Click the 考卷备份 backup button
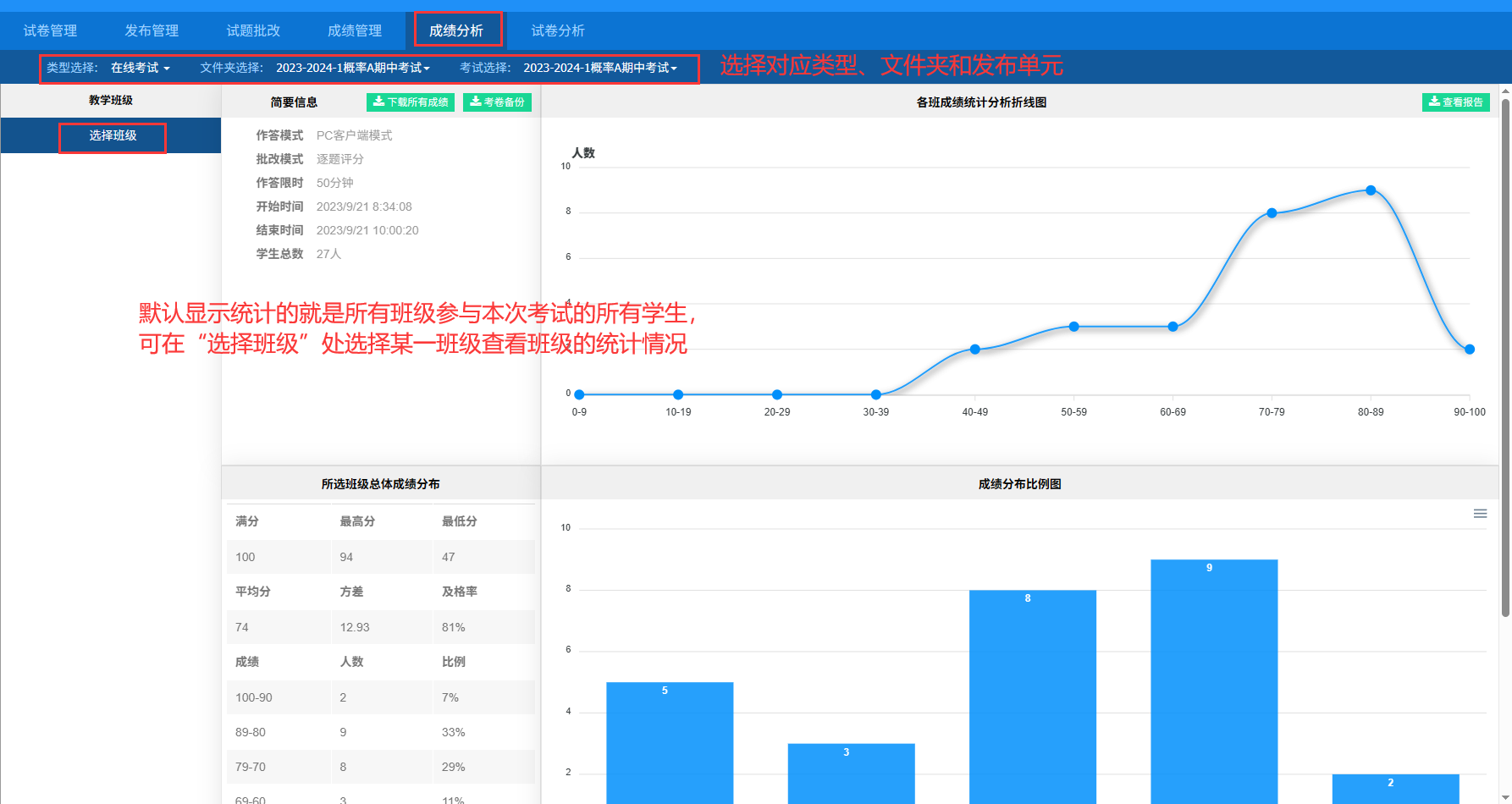 coord(497,102)
